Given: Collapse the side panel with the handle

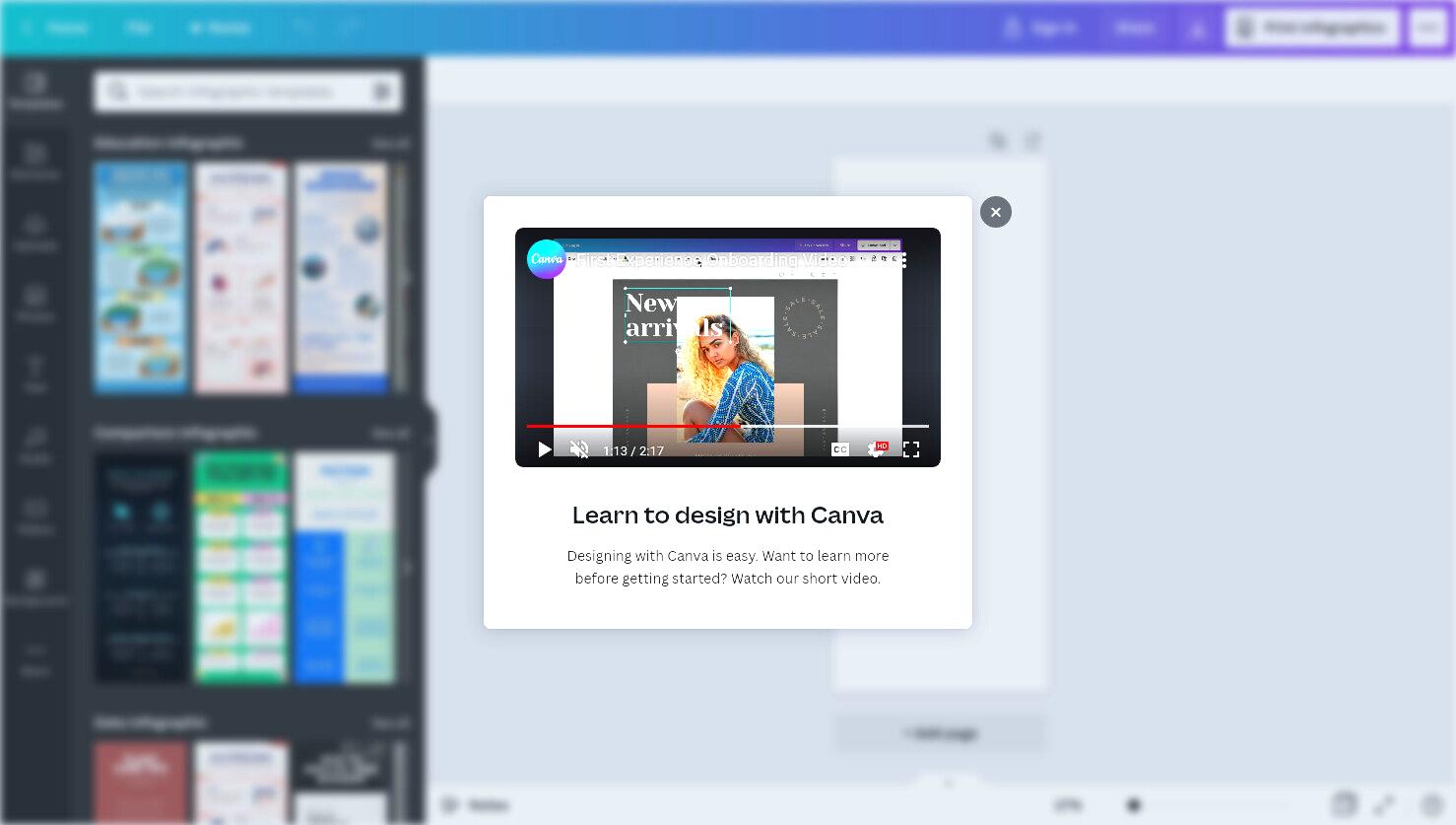Looking at the screenshot, I should click(x=430, y=440).
